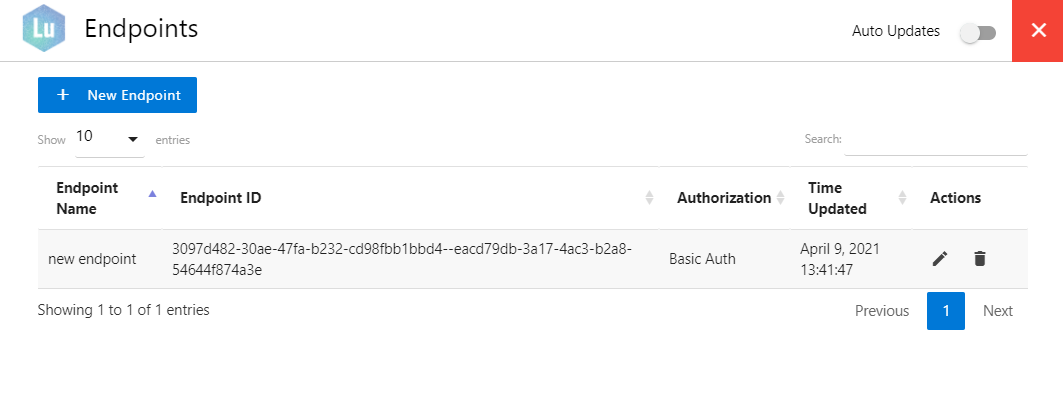Sort by Authorization arrows icon
Viewport: 1063px width, 411px height.
point(780,198)
